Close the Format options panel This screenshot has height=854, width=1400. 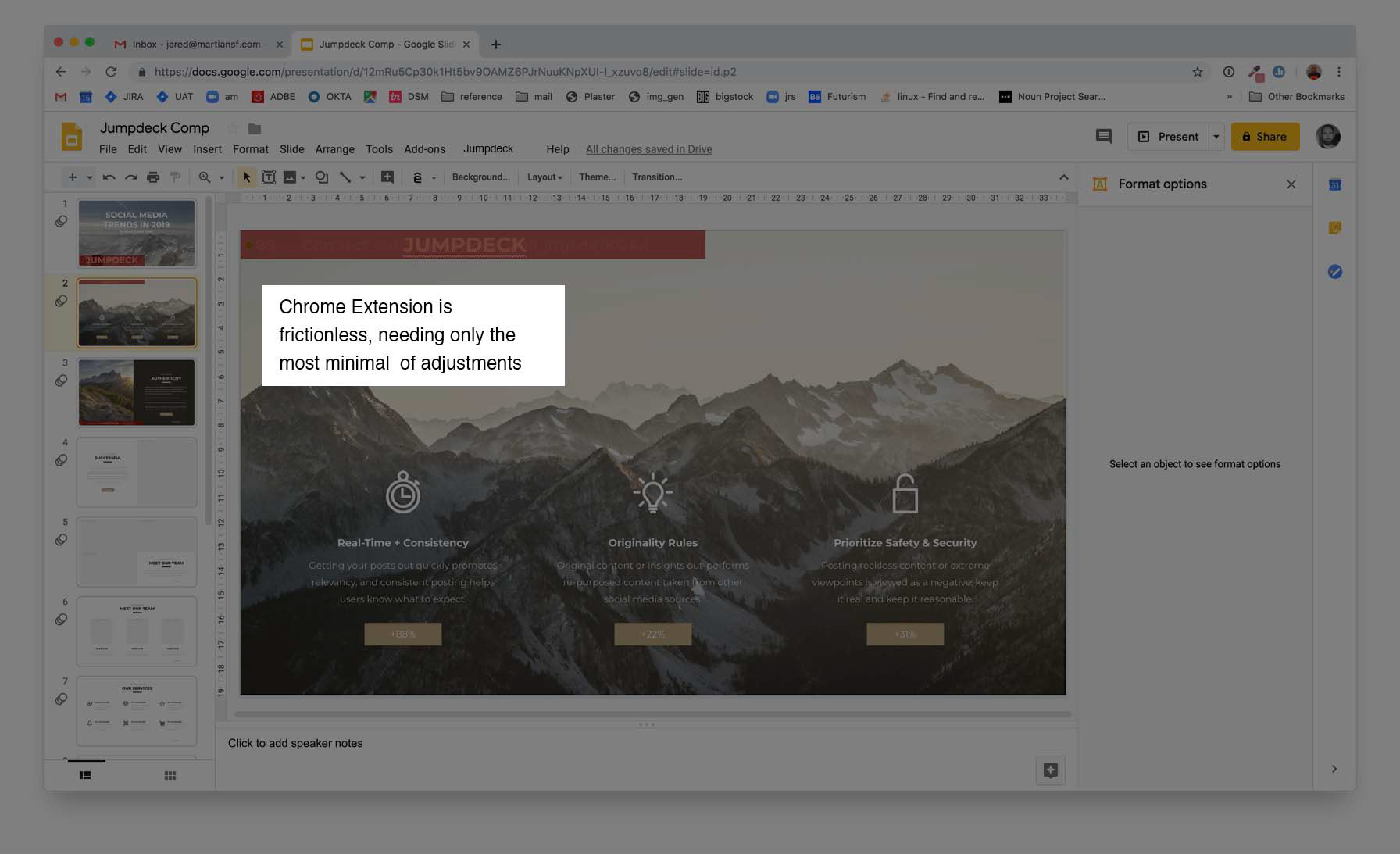[1291, 184]
